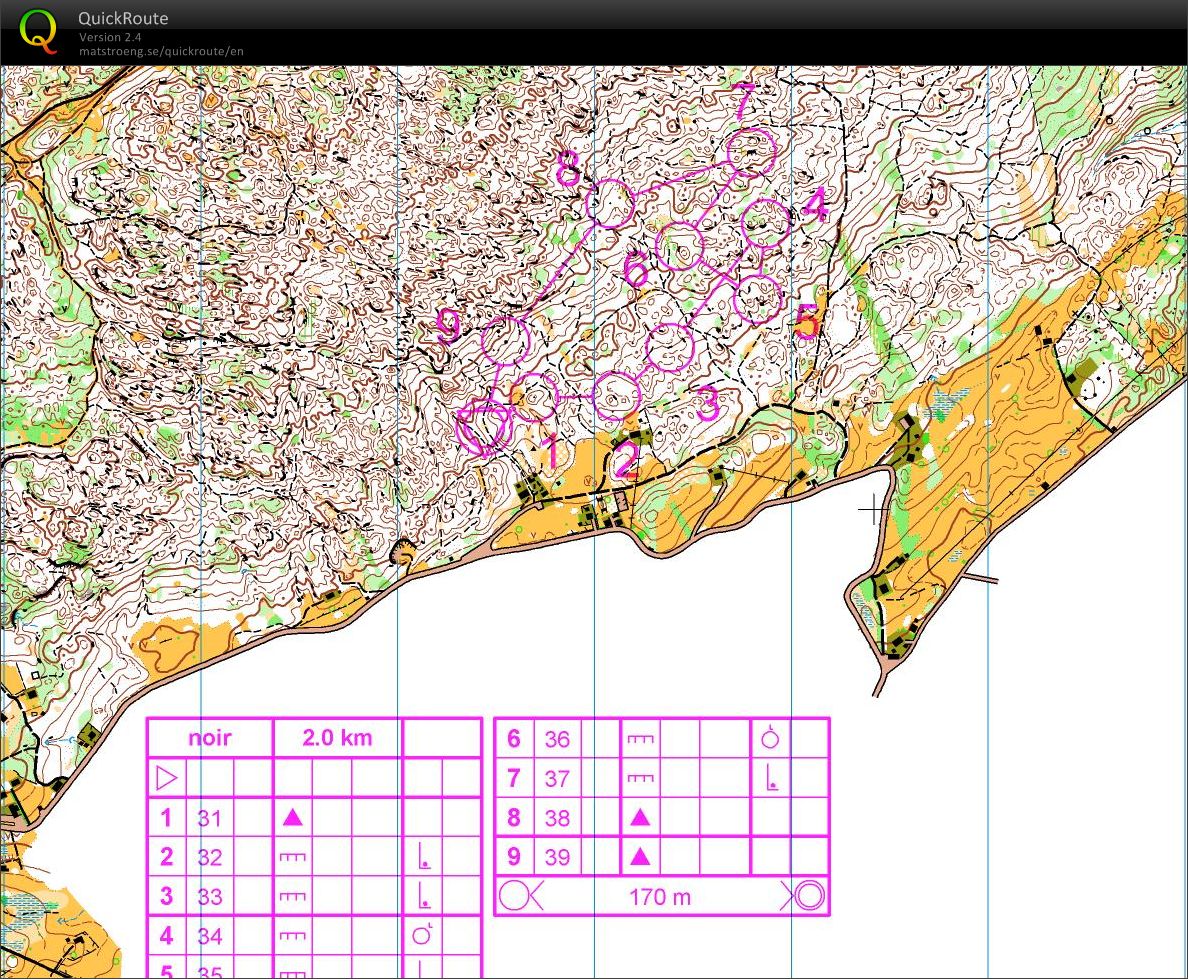This screenshot has width=1188, height=979.
Task: Click the '170 m' finish distance text
Action: (660, 896)
